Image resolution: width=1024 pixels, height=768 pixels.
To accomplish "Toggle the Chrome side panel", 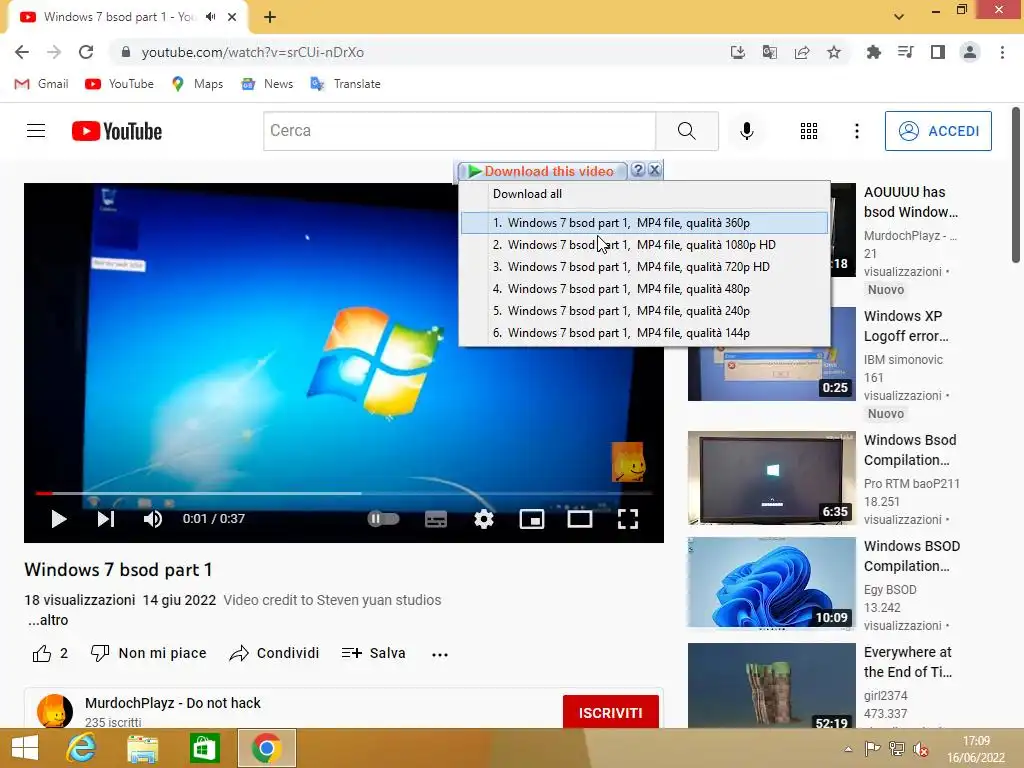I will tap(938, 52).
